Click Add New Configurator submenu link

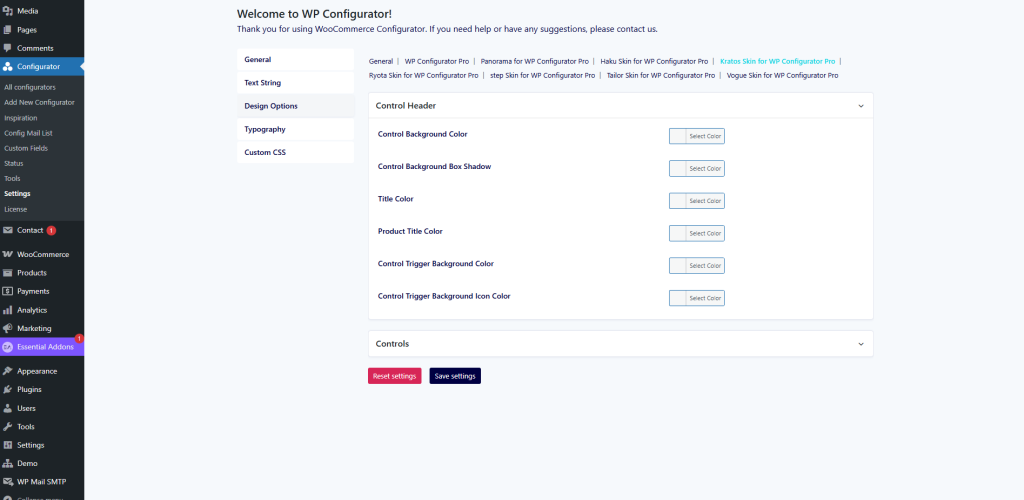(x=39, y=102)
